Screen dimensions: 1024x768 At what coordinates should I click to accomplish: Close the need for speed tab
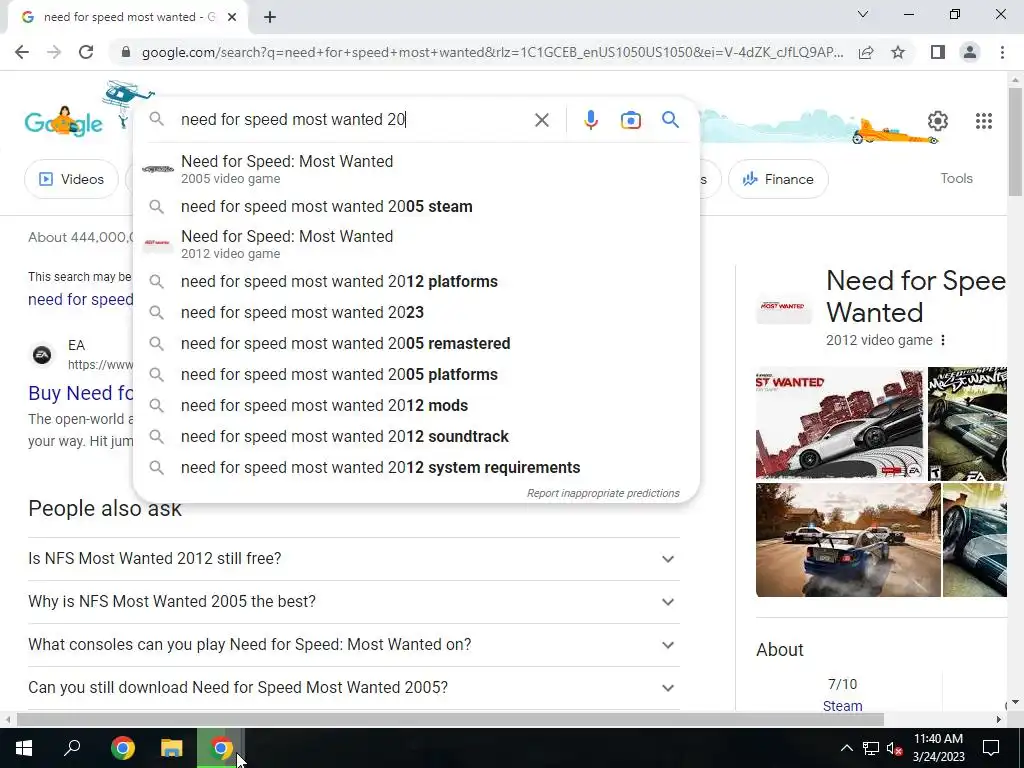(232, 17)
